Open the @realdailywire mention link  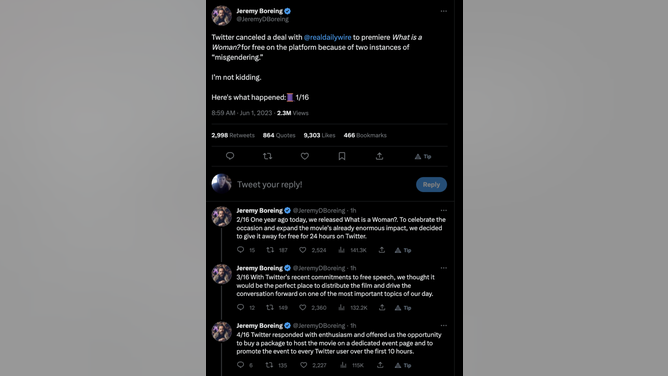click(328, 37)
